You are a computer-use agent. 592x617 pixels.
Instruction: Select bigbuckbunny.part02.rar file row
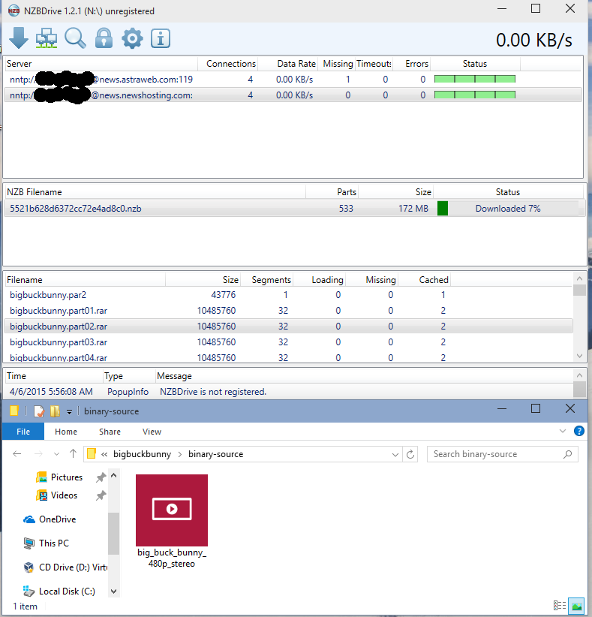click(288, 326)
